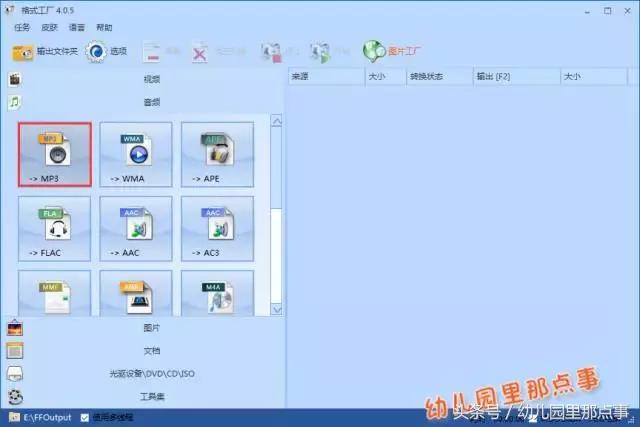Open the Options (选项) gear icon
The width and height of the screenshot is (640, 427).
pos(96,51)
